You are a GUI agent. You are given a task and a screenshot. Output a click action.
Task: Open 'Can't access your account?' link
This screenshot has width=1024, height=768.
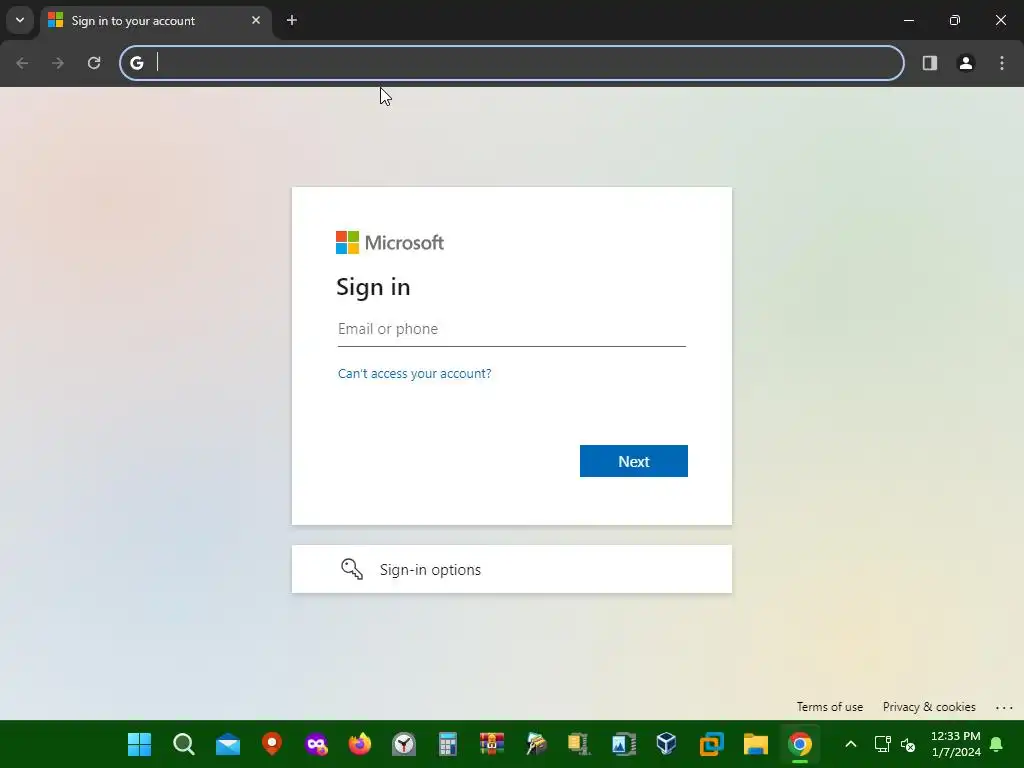coord(414,374)
